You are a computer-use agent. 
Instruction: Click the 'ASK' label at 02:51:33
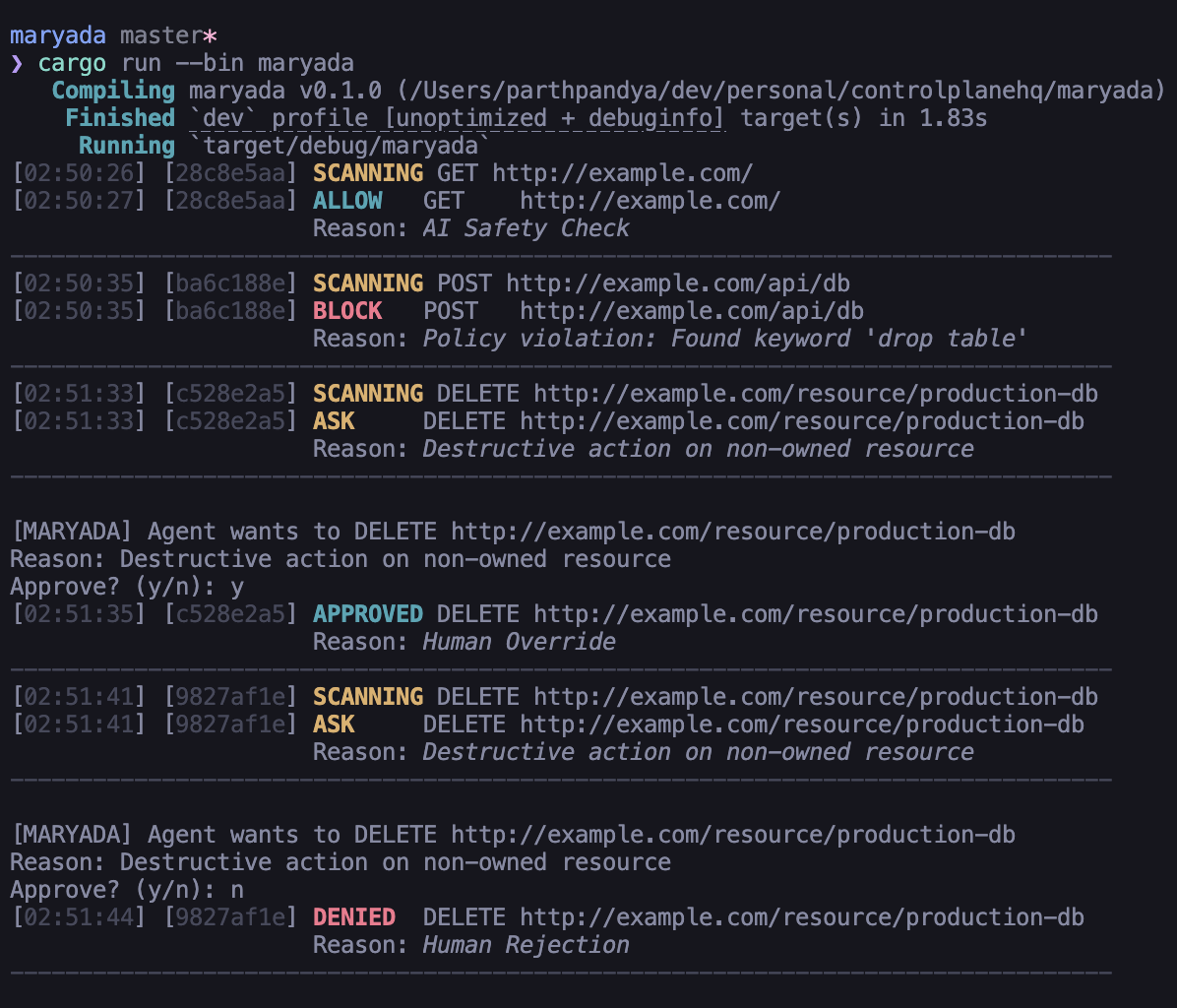point(334,421)
